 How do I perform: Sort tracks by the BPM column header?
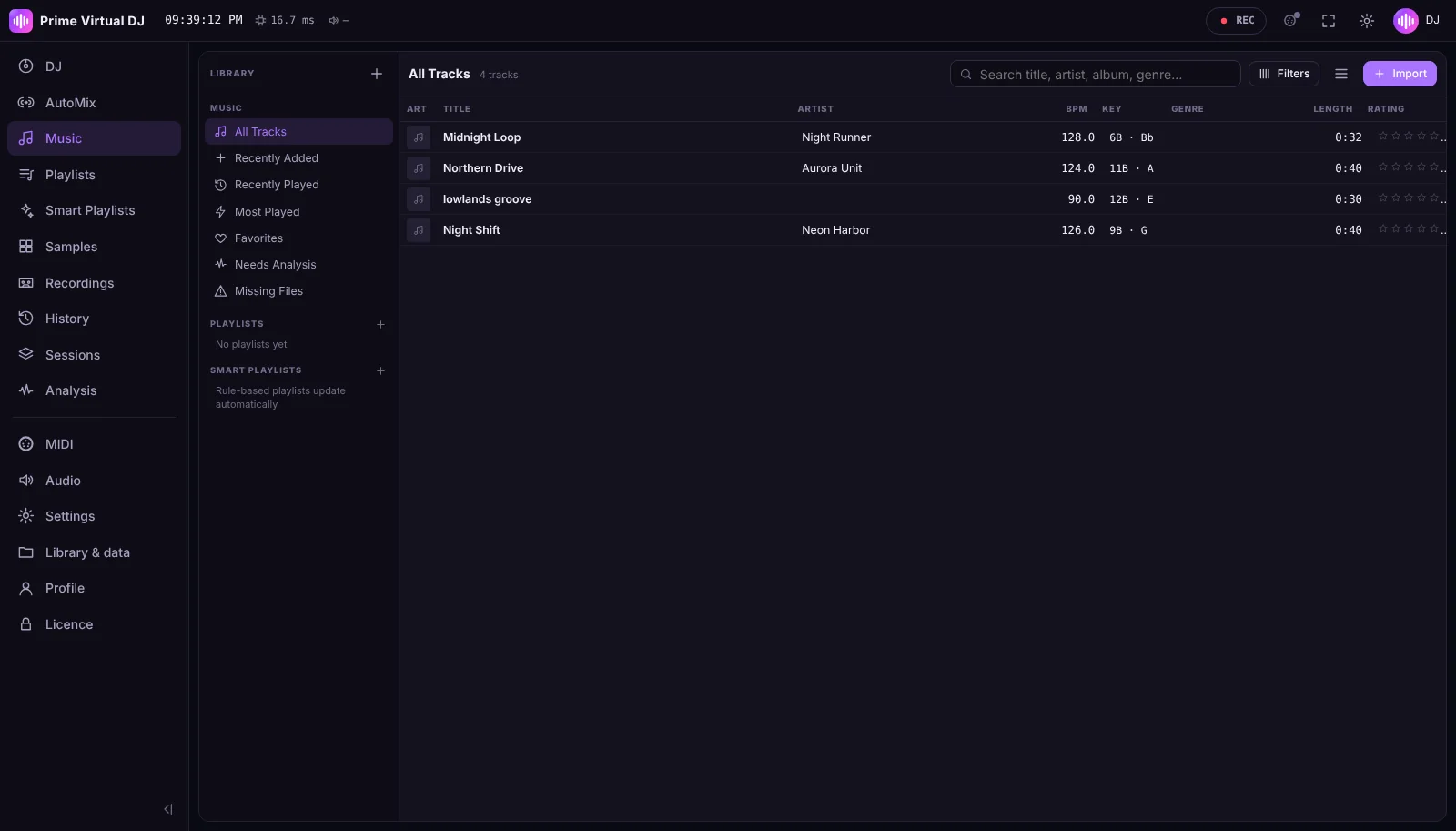[x=1077, y=109]
